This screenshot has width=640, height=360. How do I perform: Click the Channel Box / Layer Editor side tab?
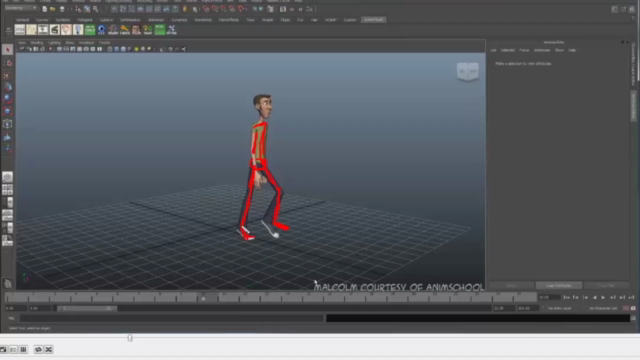point(633,64)
